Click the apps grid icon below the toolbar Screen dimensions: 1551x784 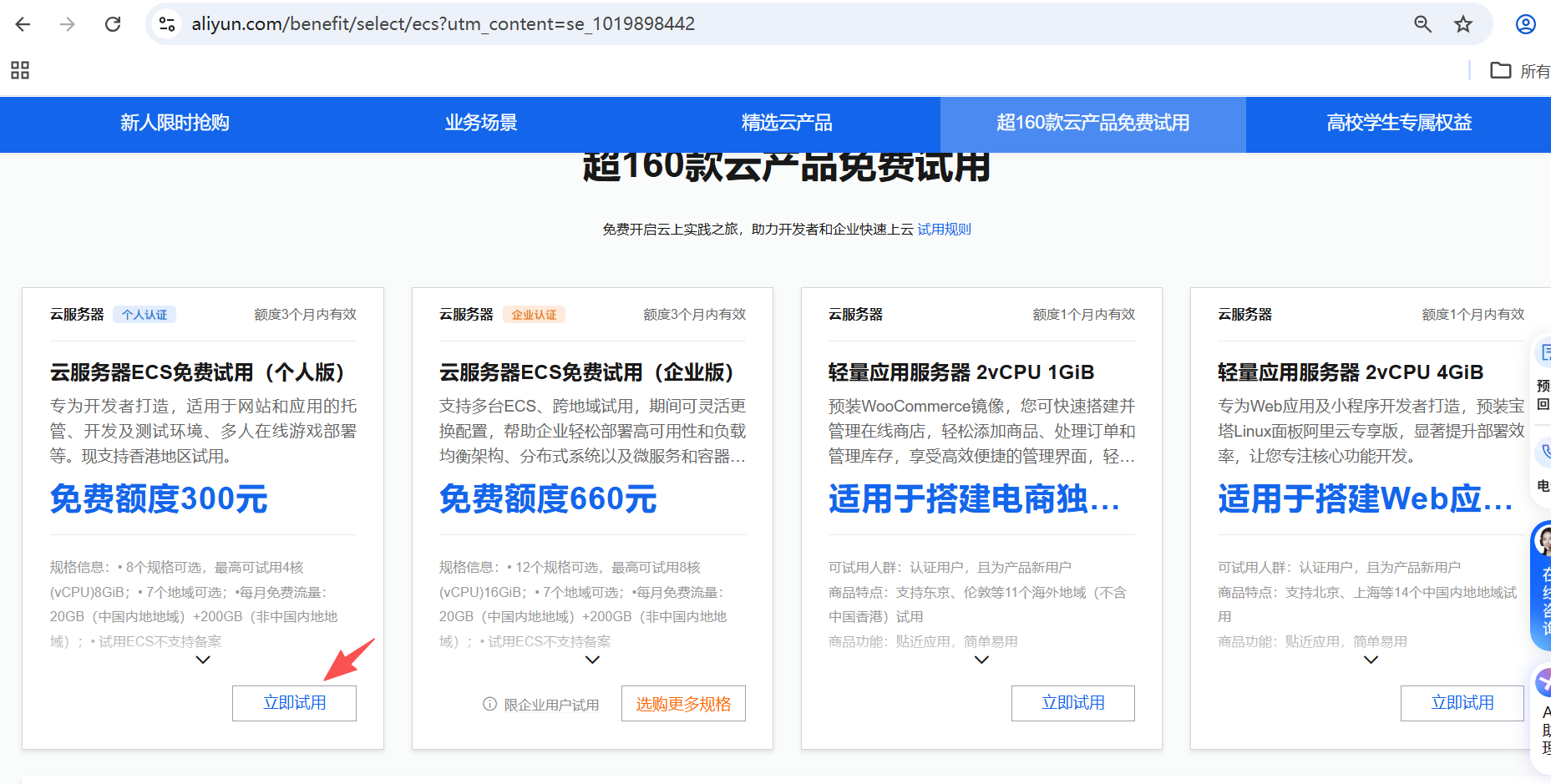(20, 71)
